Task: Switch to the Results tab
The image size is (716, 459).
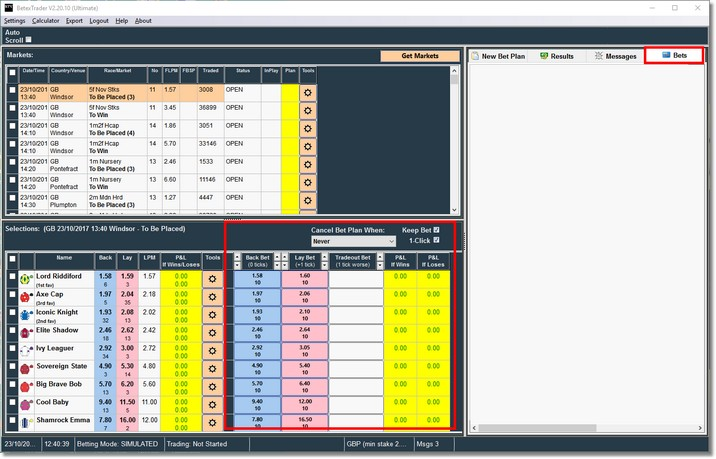Action: (x=556, y=56)
